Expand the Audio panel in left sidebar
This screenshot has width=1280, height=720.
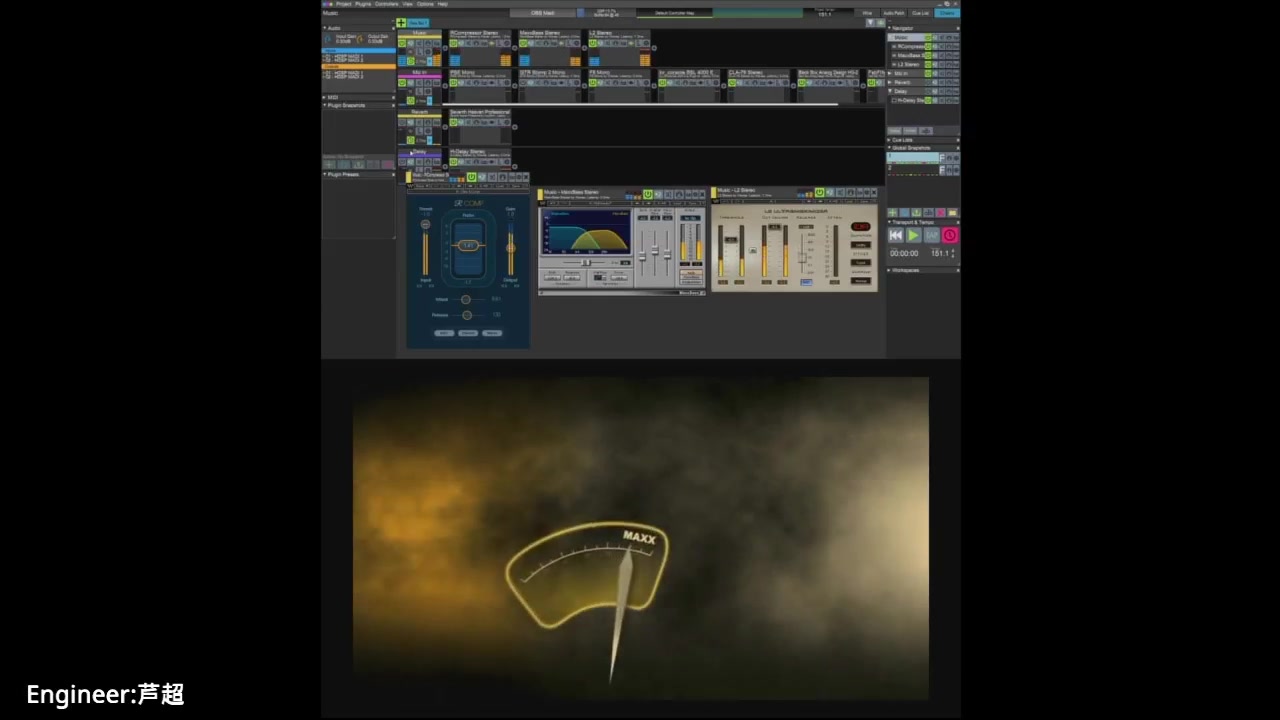click(x=324, y=28)
